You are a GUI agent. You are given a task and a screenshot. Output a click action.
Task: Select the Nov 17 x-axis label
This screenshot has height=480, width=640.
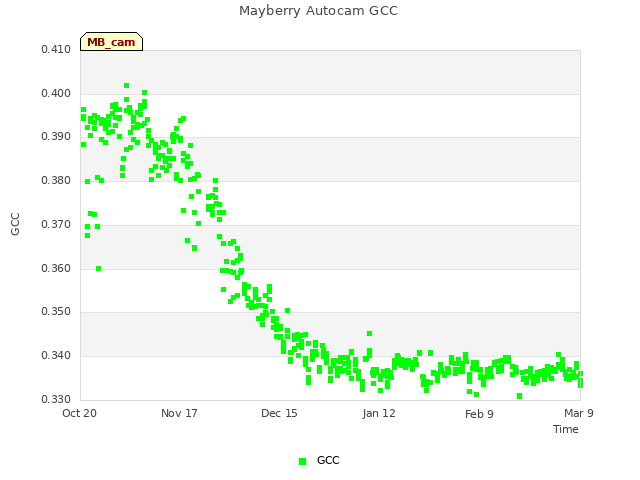pos(179,413)
